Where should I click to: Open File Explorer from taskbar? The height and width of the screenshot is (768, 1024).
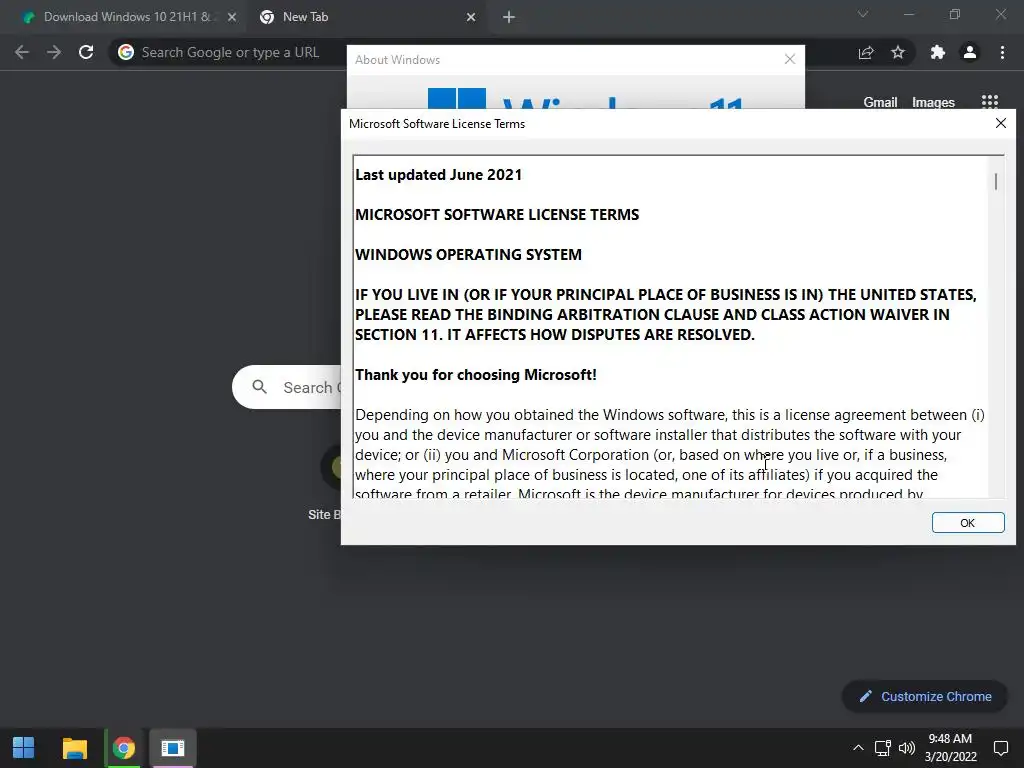[x=74, y=748]
